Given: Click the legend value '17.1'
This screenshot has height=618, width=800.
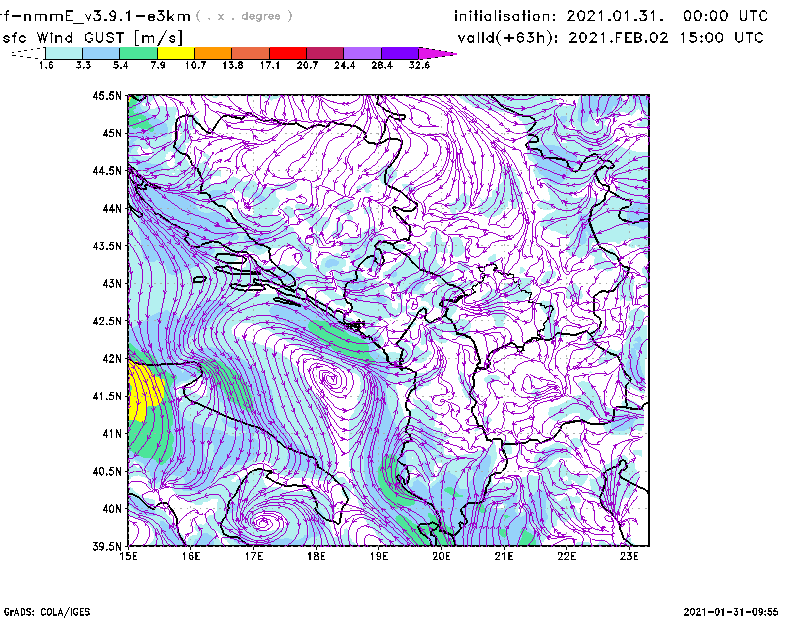Looking at the screenshot, I should pos(269,65).
